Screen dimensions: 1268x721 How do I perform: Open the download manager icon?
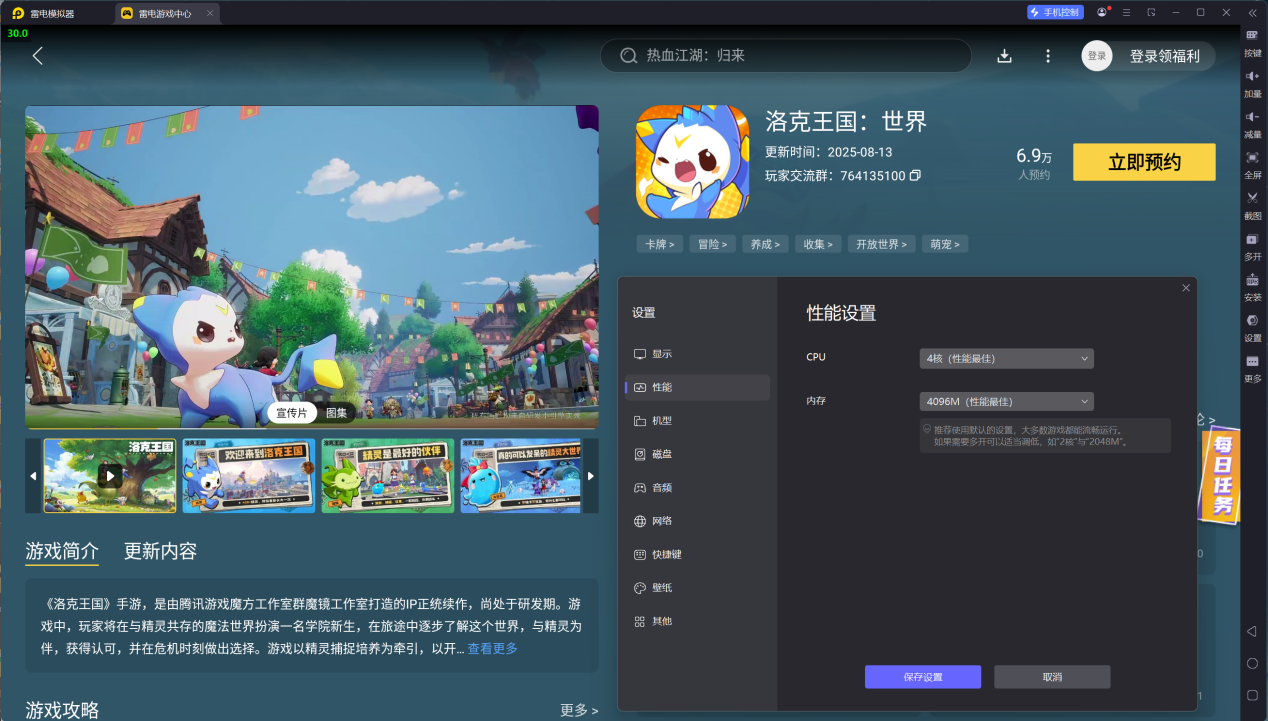1004,56
